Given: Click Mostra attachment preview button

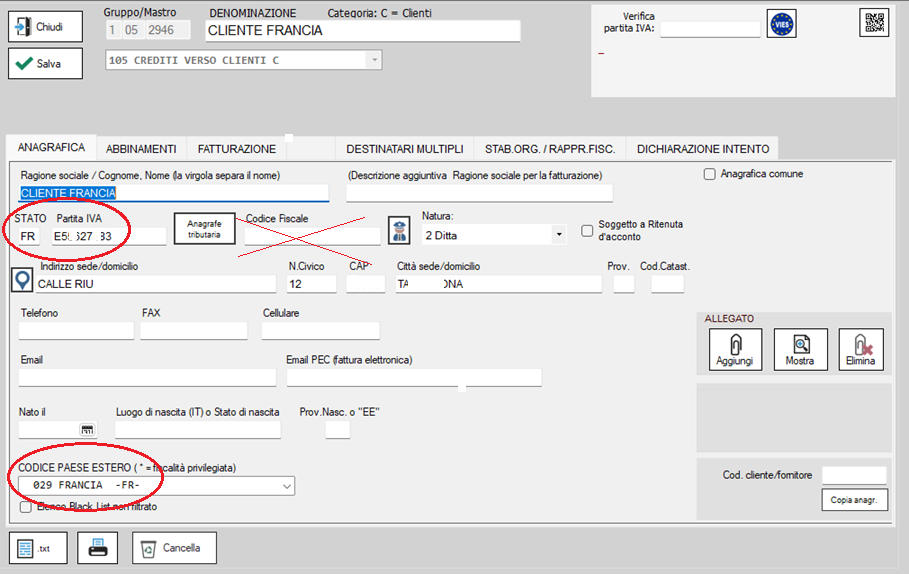Looking at the screenshot, I should tap(800, 349).
